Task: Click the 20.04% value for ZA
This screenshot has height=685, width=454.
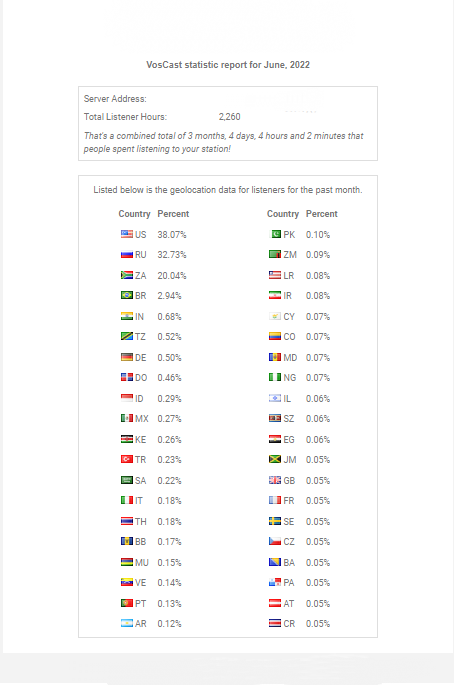Action: click(x=172, y=276)
